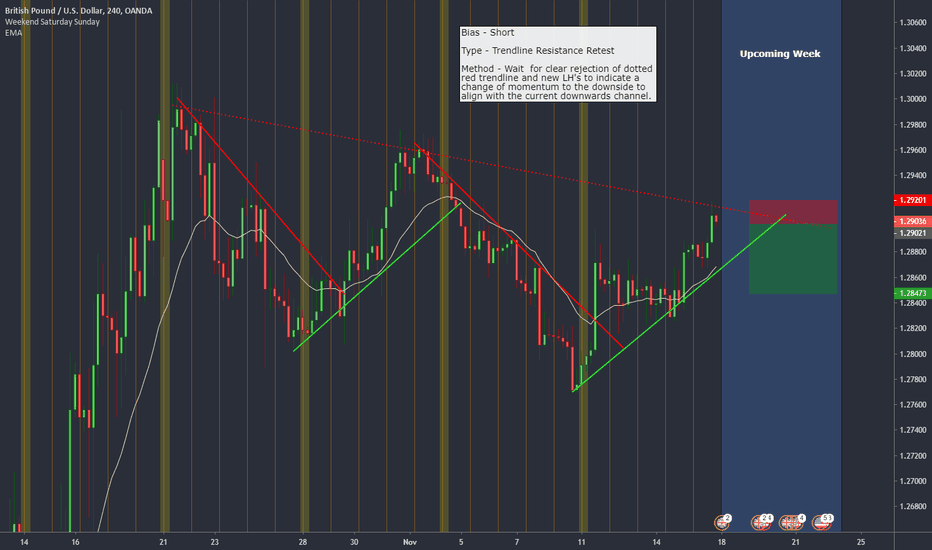The width and height of the screenshot is (932, 550).
Task: Open the UK event cluster badged 24
Action: 763,520
